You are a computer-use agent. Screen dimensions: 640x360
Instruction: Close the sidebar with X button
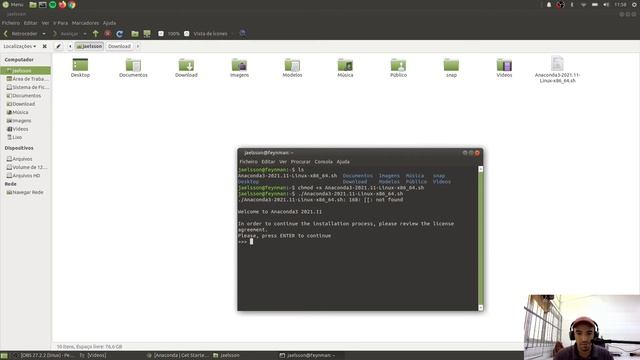(x=44, y=47)
